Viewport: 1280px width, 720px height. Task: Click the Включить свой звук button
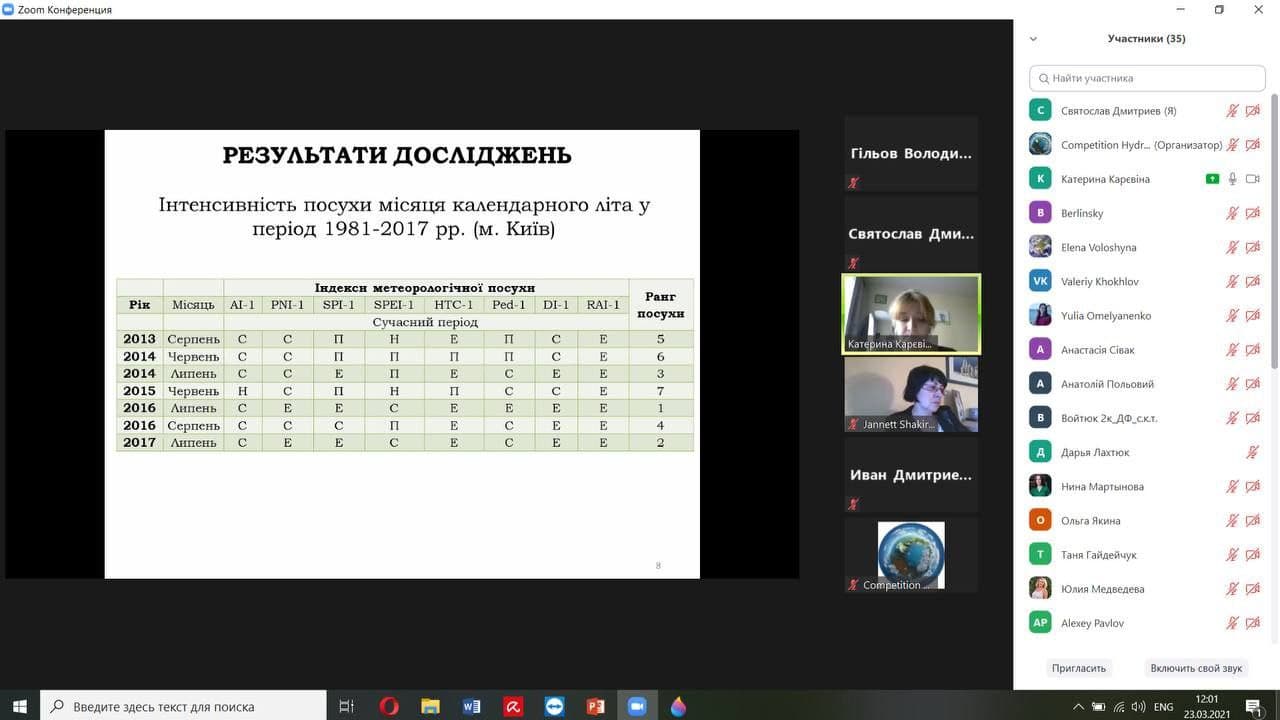click(x=1196, y=668)
